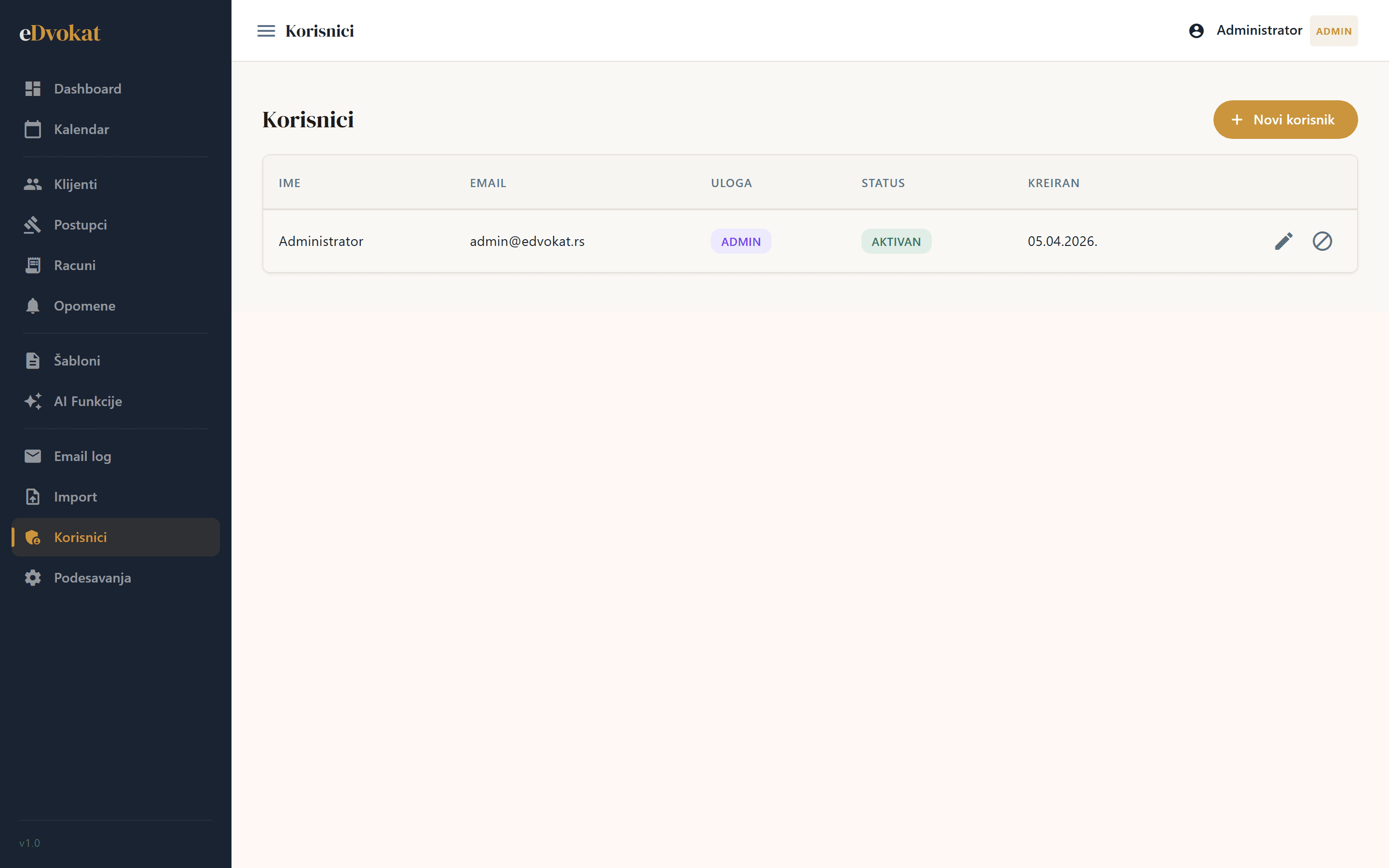Click the Administrator name in header
Image resolution: width=1389 pixels, height=868 pixels.
click(x=1259, y=30)
